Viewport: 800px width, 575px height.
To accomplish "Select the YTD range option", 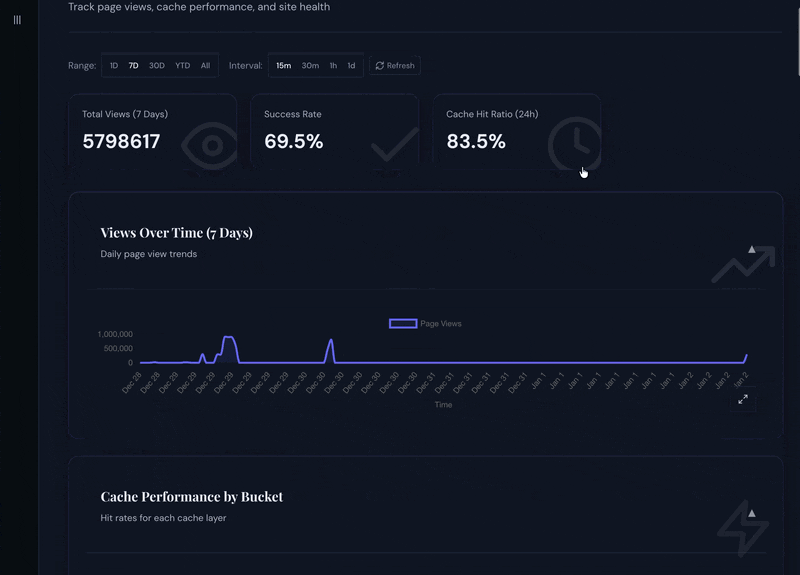I will (x=183, y=65).
